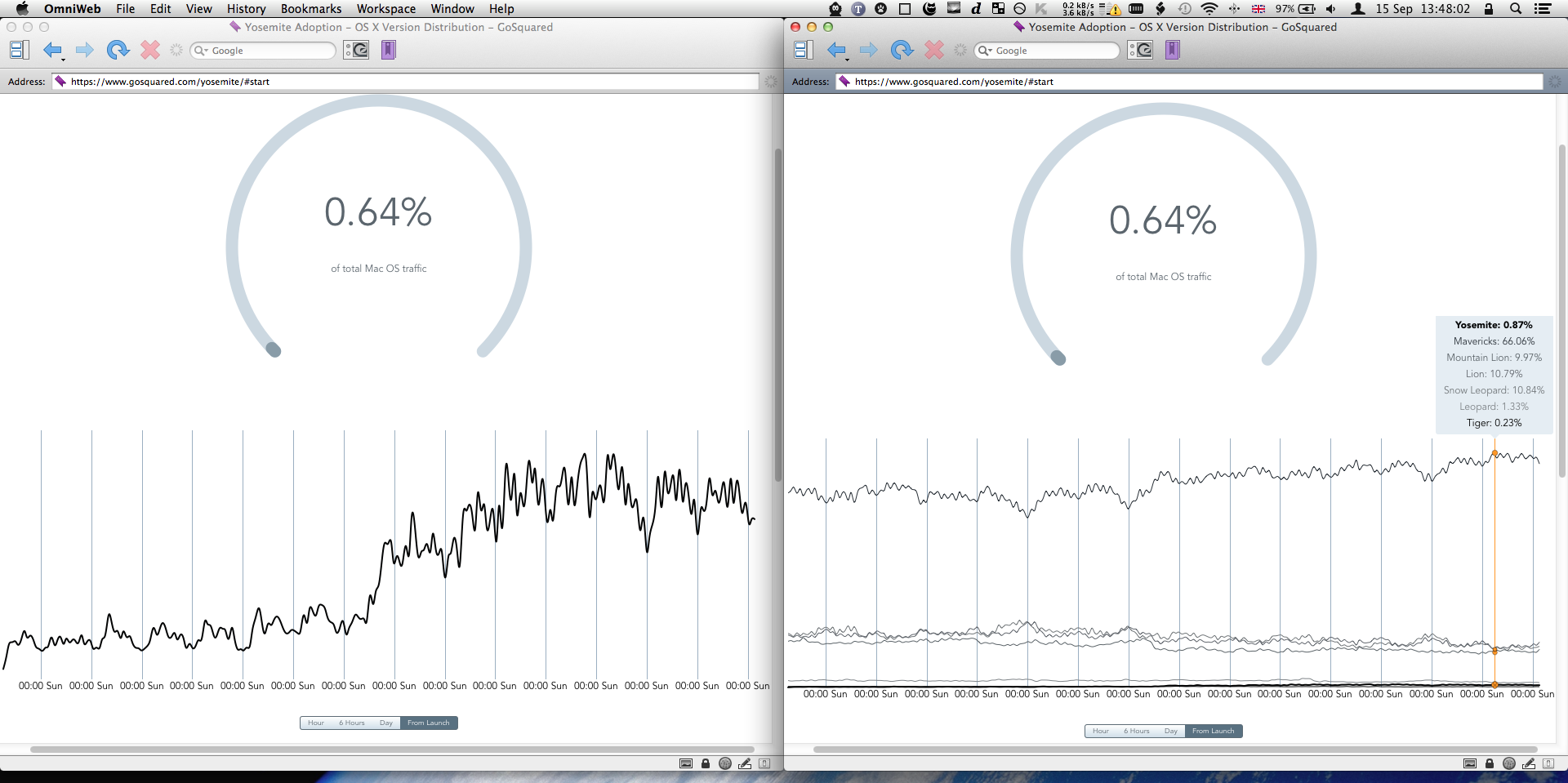Image resolution: width=1568 pixels, height=783 pixels.
Task: Click right window address URL field
Action: tap(1189, 82)
